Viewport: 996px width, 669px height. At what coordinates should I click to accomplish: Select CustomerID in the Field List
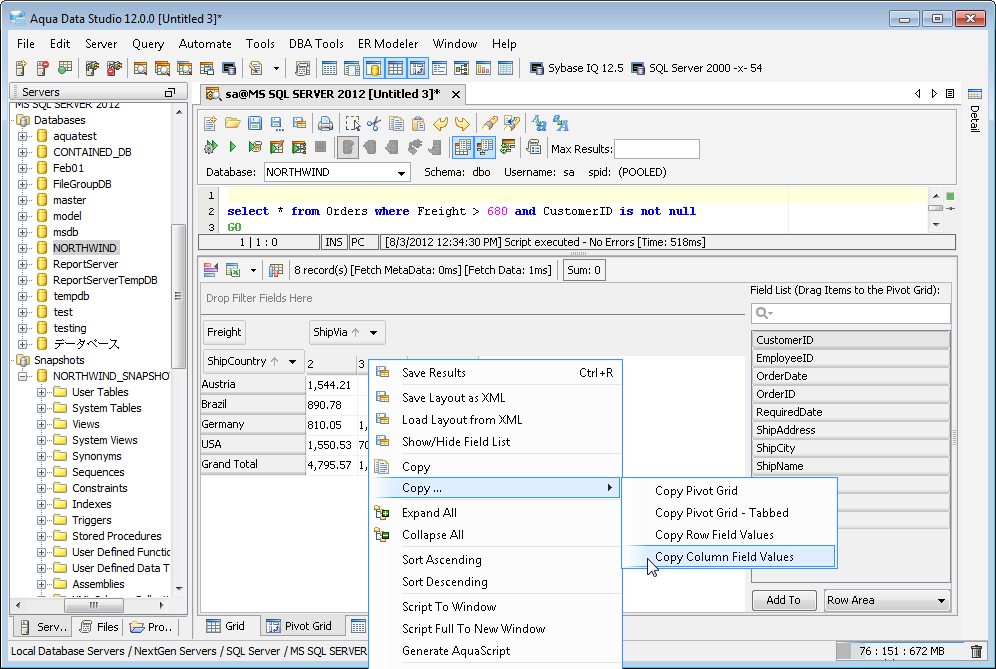pyautogui.click(x=849, y=340)
